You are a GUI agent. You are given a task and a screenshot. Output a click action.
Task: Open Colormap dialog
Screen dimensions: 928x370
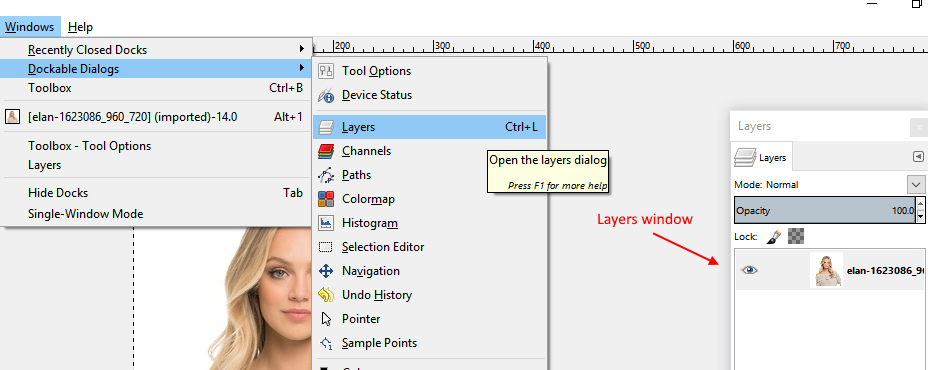[430, 199]
